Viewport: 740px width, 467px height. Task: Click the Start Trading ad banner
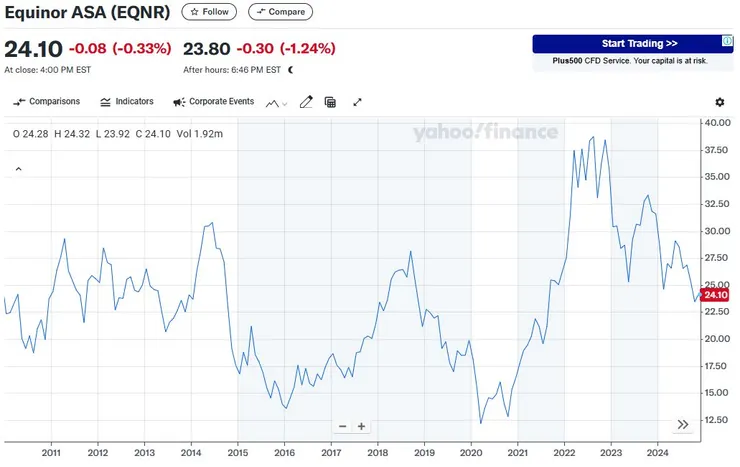click(633, 44)
